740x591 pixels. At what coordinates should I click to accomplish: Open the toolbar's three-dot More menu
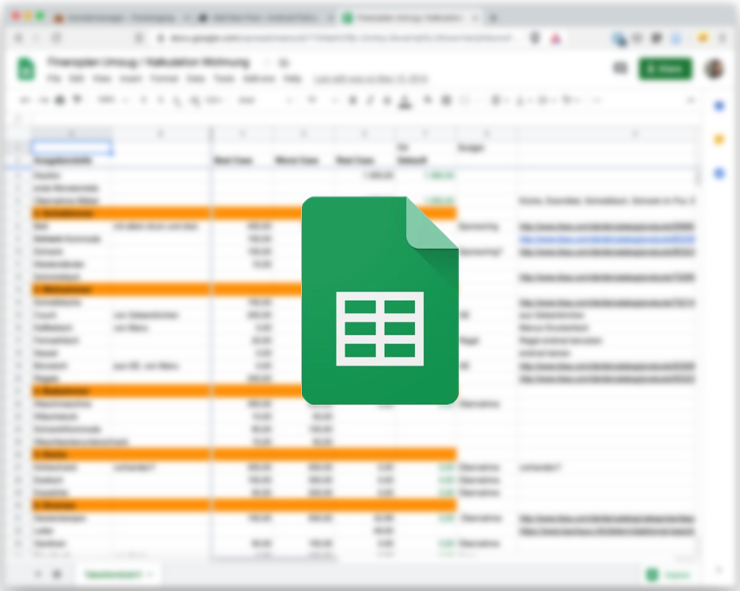pos(597,100)
